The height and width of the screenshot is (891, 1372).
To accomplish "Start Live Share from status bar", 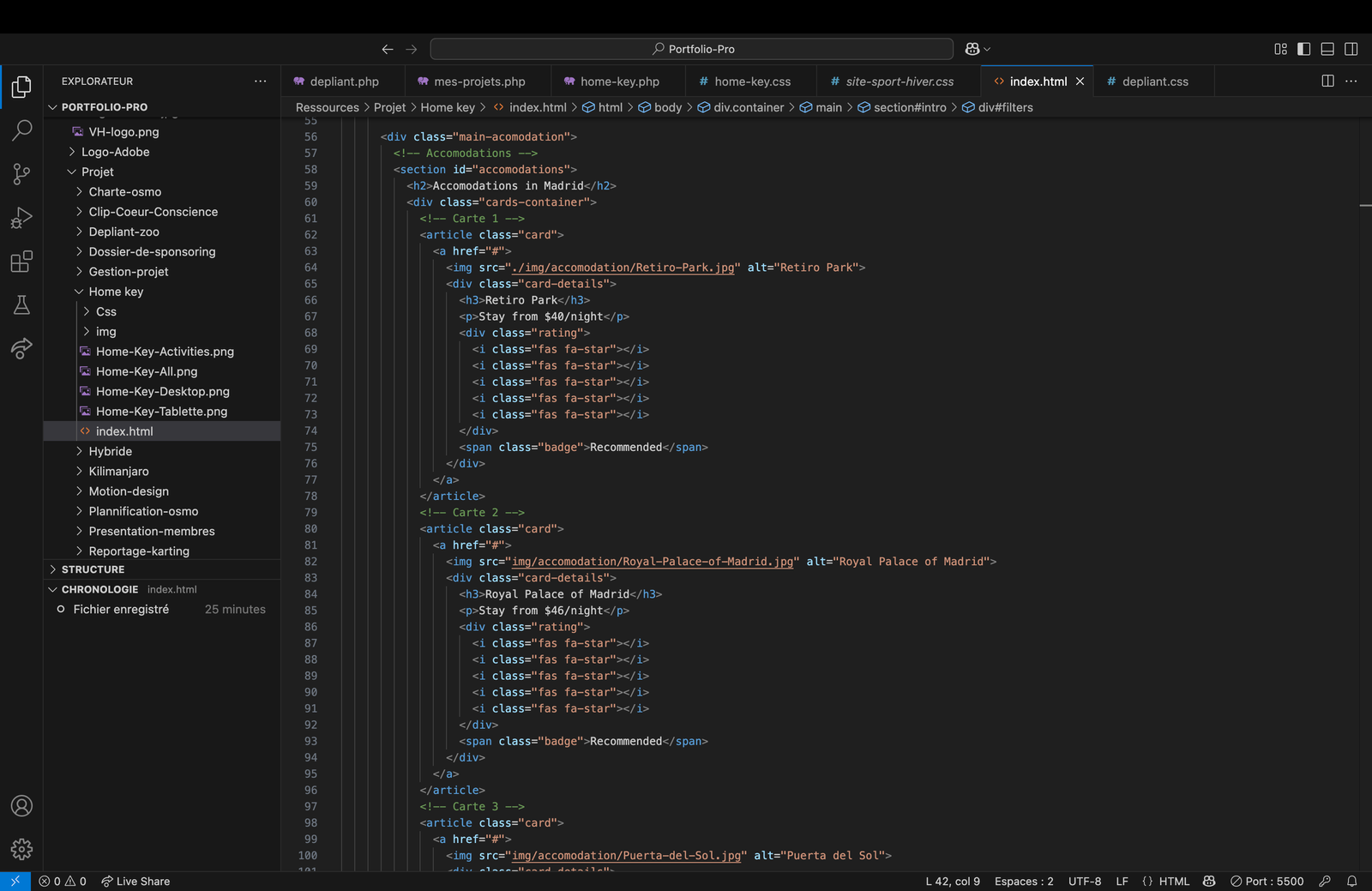I will 135,881.
